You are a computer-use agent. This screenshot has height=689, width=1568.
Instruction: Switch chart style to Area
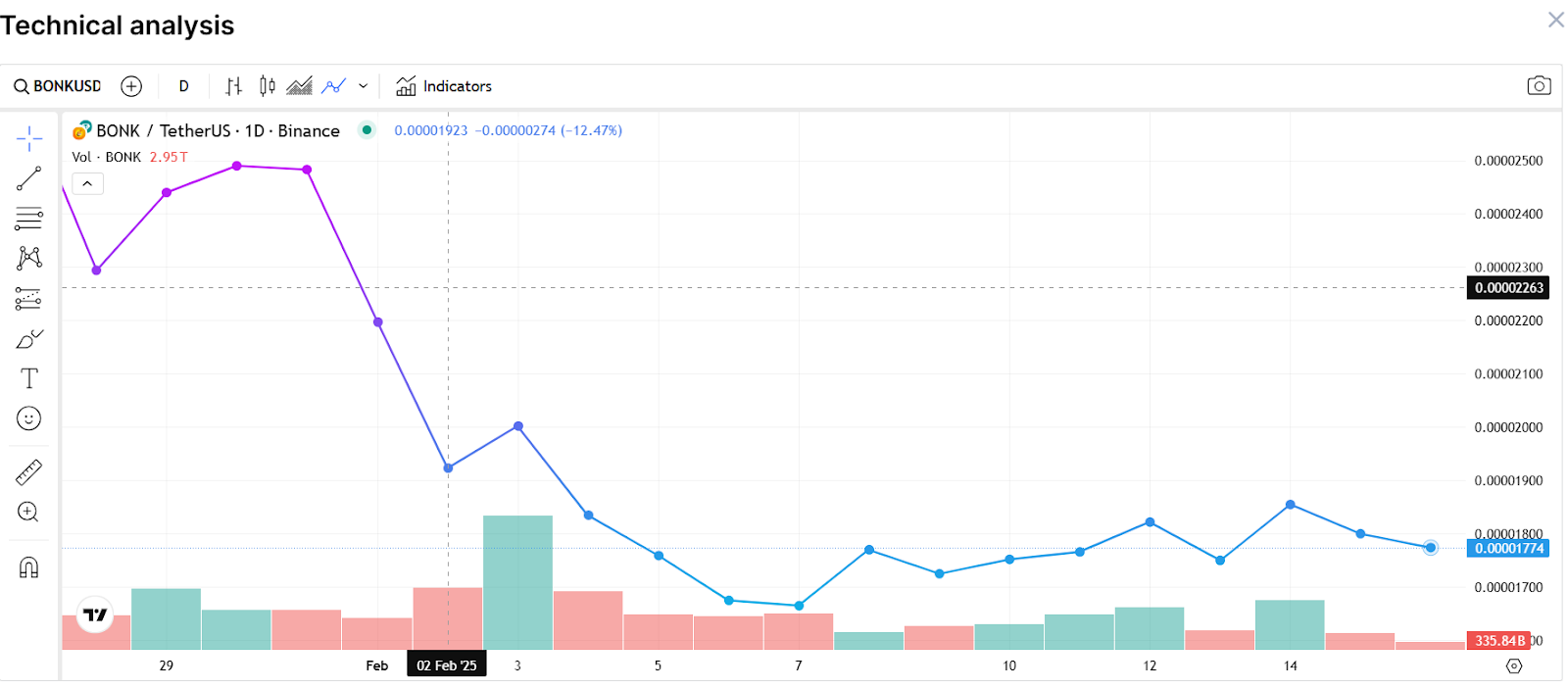pos(299,86)
